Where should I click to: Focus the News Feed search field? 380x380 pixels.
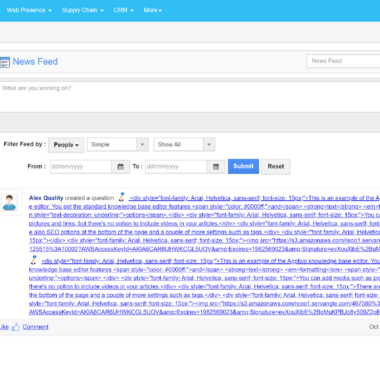[x=343, y=61]
